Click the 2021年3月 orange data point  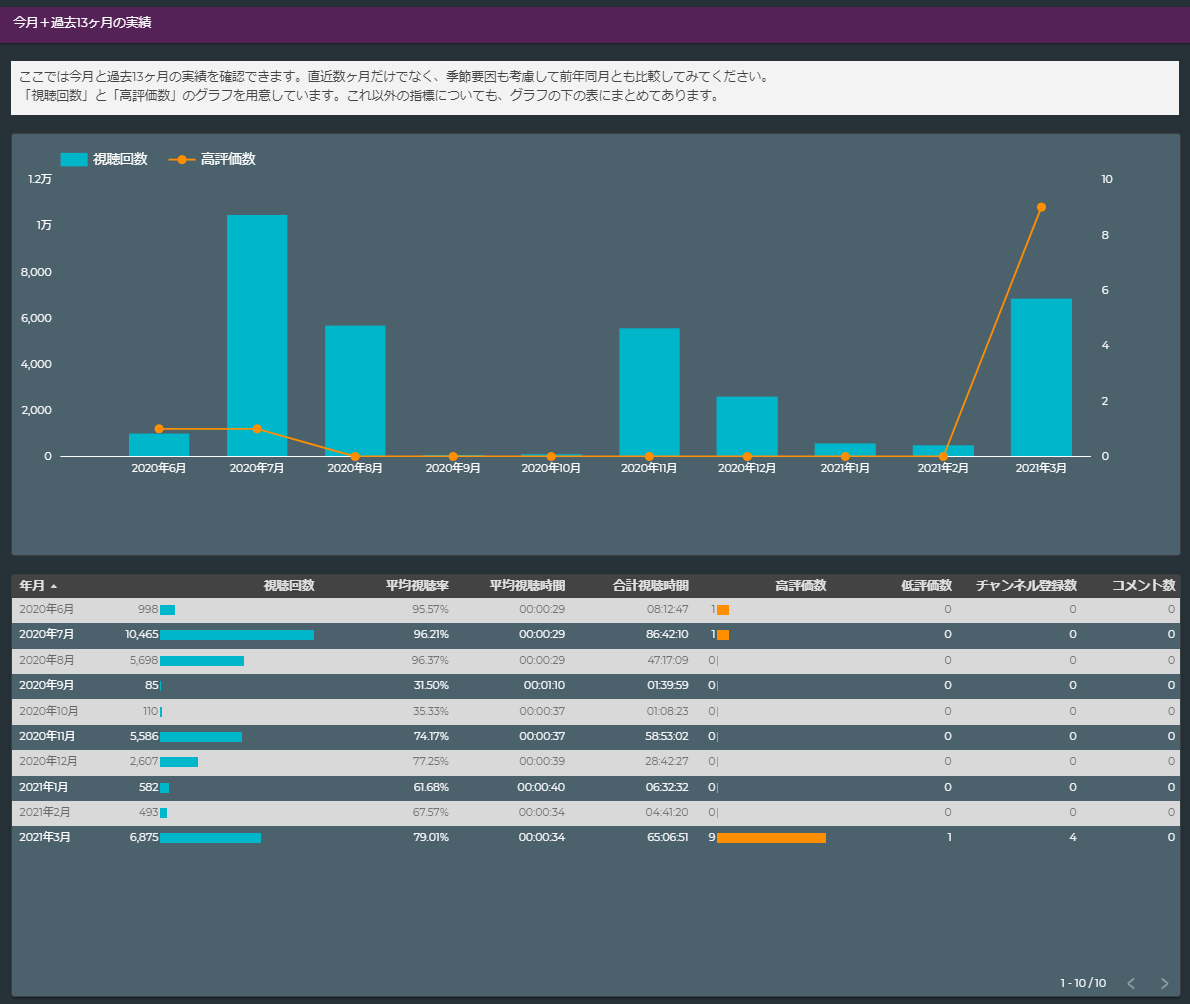(1041, 207)
